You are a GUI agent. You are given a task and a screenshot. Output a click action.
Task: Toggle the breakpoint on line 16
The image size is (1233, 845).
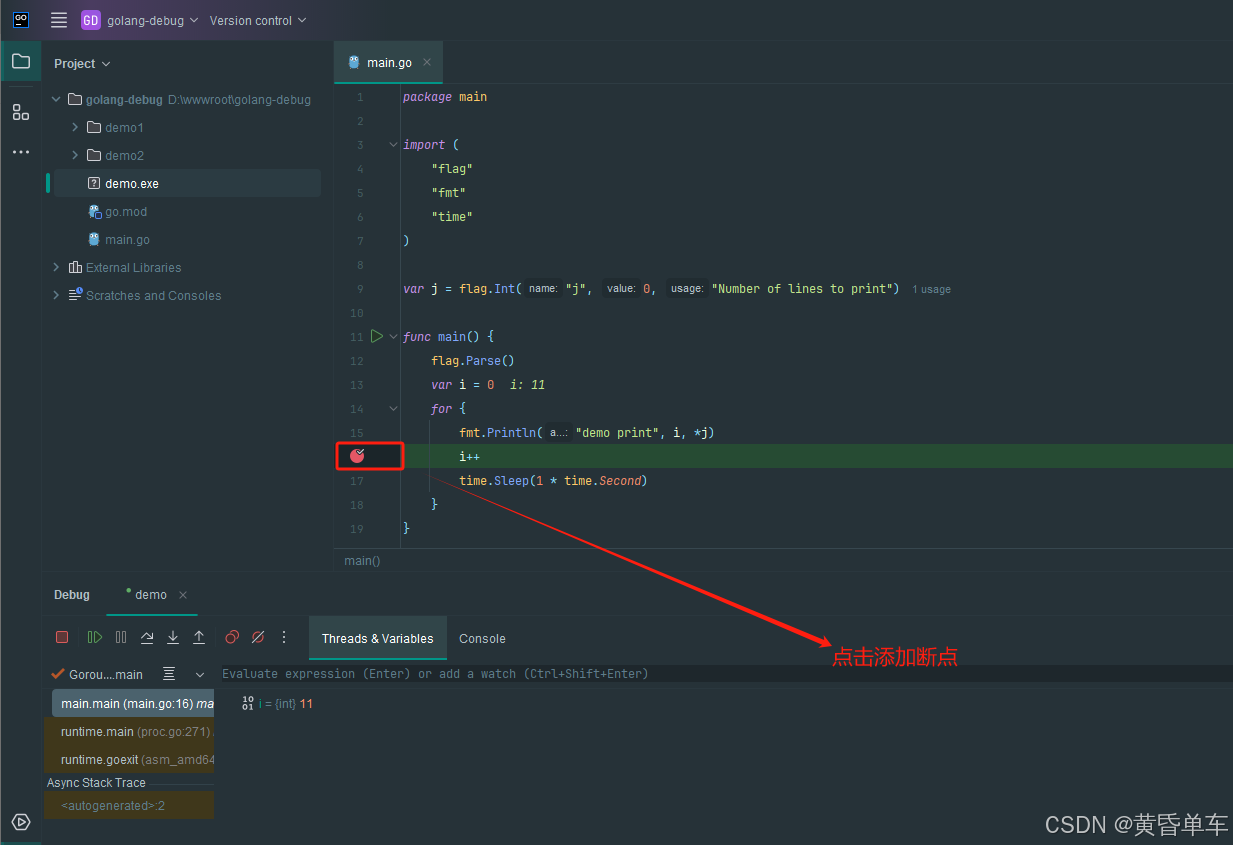coord(358,456)
